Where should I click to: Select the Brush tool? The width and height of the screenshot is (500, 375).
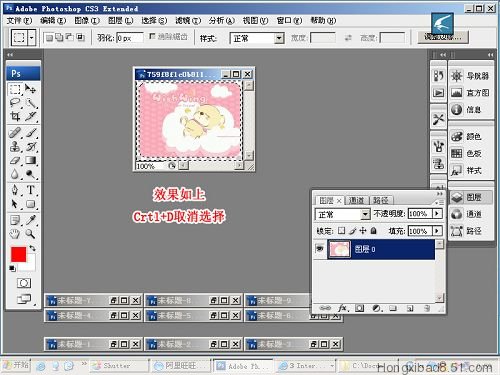pos(31,133)
